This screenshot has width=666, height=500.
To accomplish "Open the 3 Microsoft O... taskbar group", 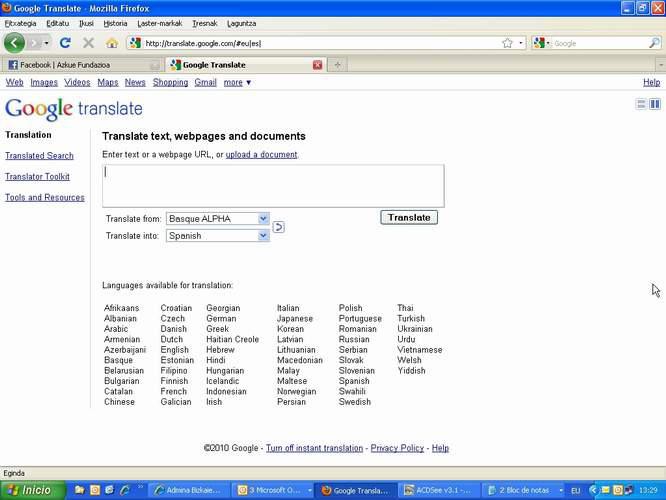I will (274, 490).
